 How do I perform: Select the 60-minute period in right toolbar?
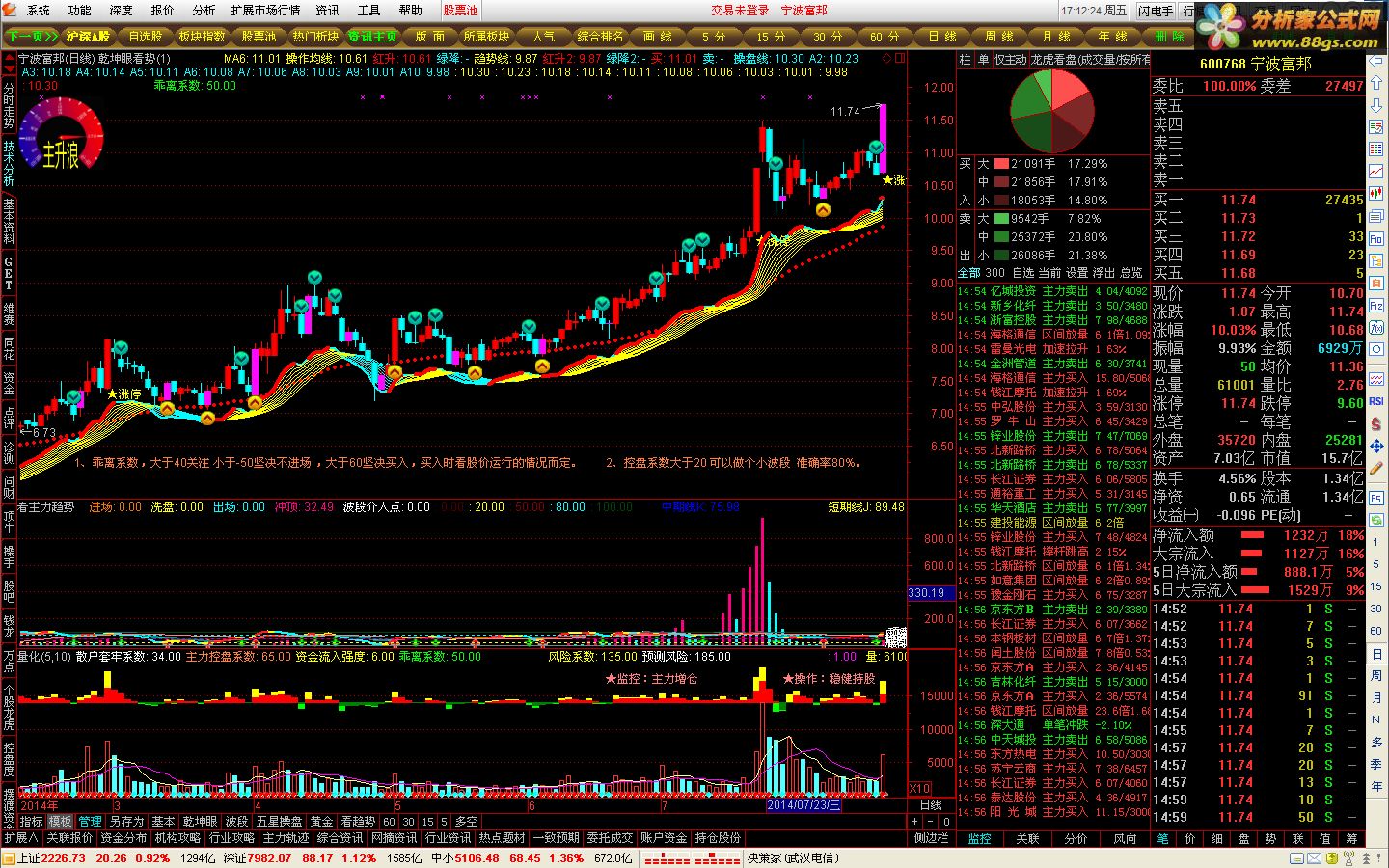[1376, 631]
